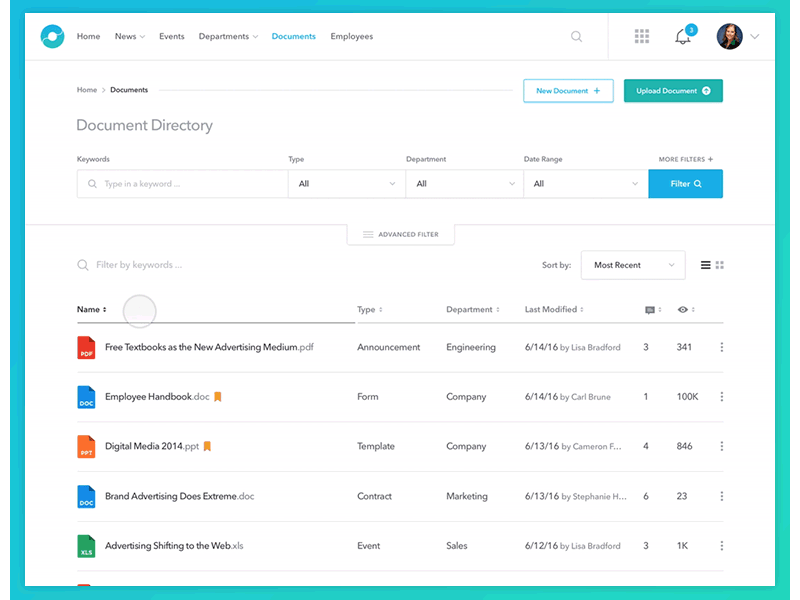The width and height of the screenshot is (800, 600).
Task: Click the New Document button
Action: tap(568, 91)
